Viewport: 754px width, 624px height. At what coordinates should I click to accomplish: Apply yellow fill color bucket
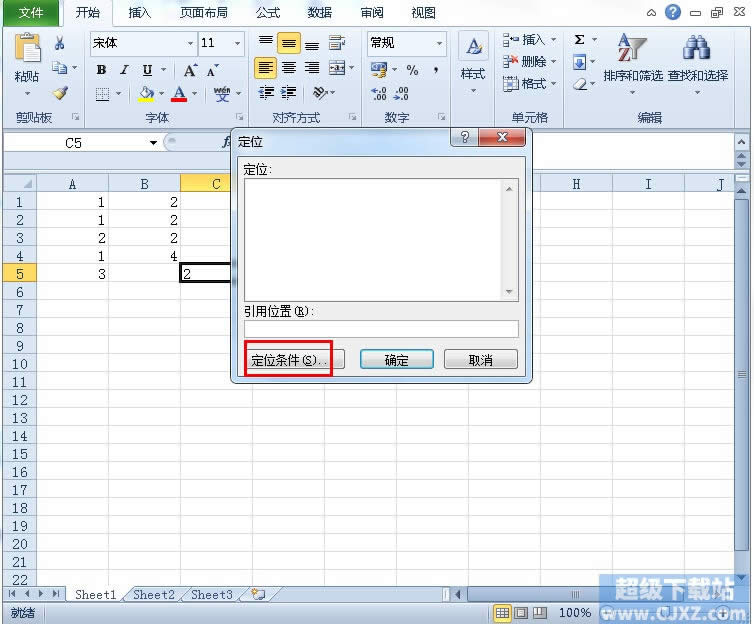point(146,93)
